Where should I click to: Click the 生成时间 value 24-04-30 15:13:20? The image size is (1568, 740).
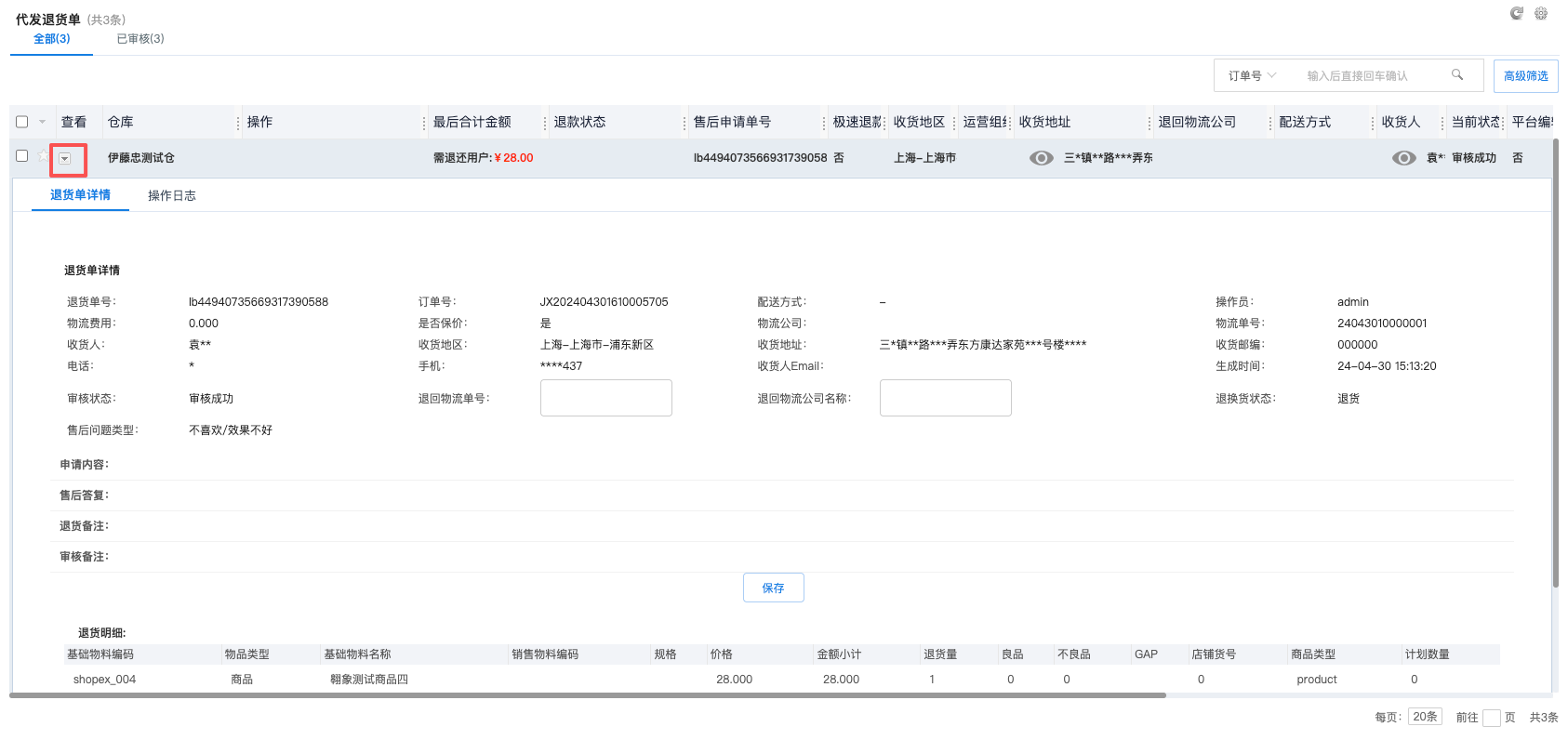pyautogui.click(x=1387, y=366)
